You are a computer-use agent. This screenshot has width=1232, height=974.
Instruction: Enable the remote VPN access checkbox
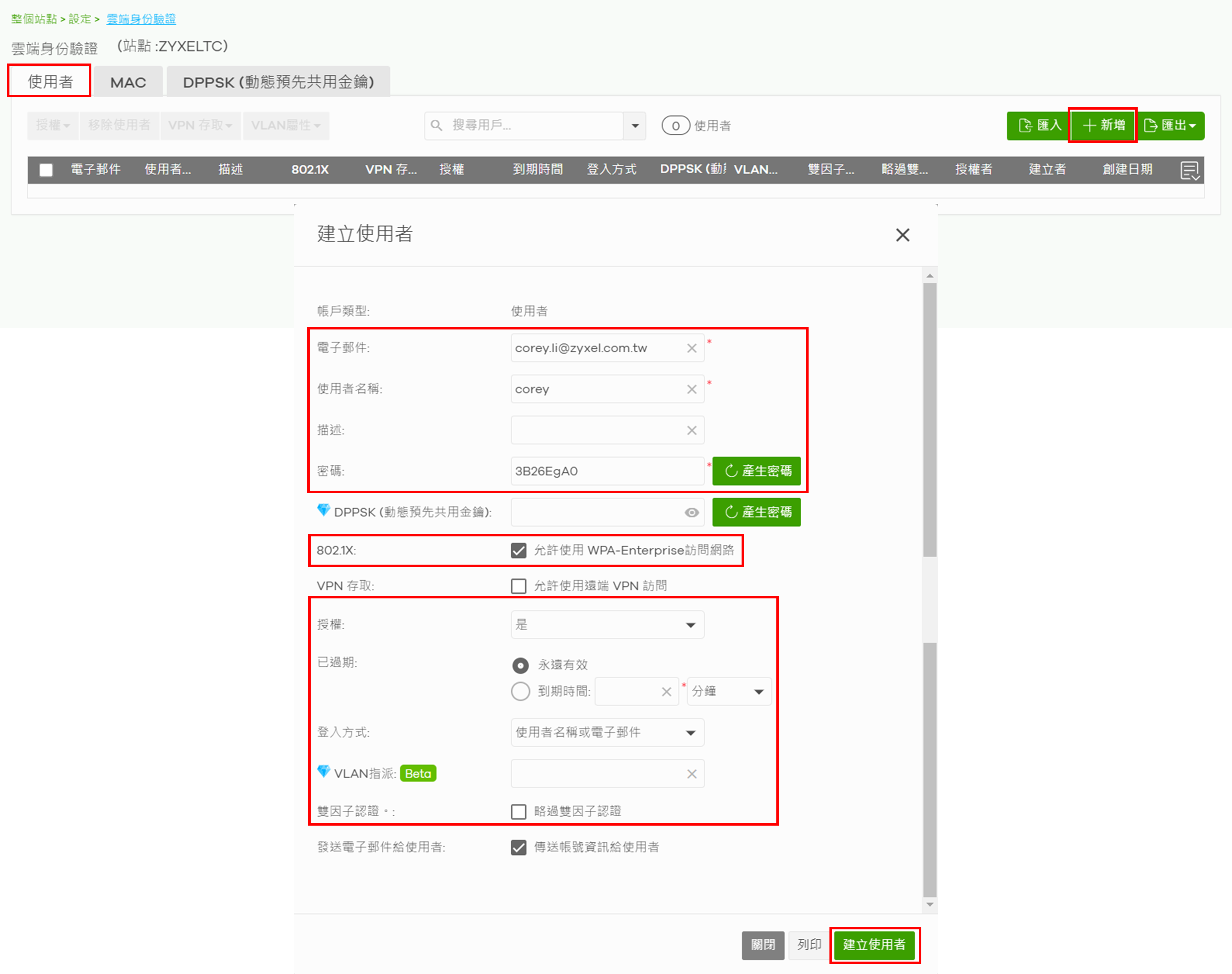point(519,586)
